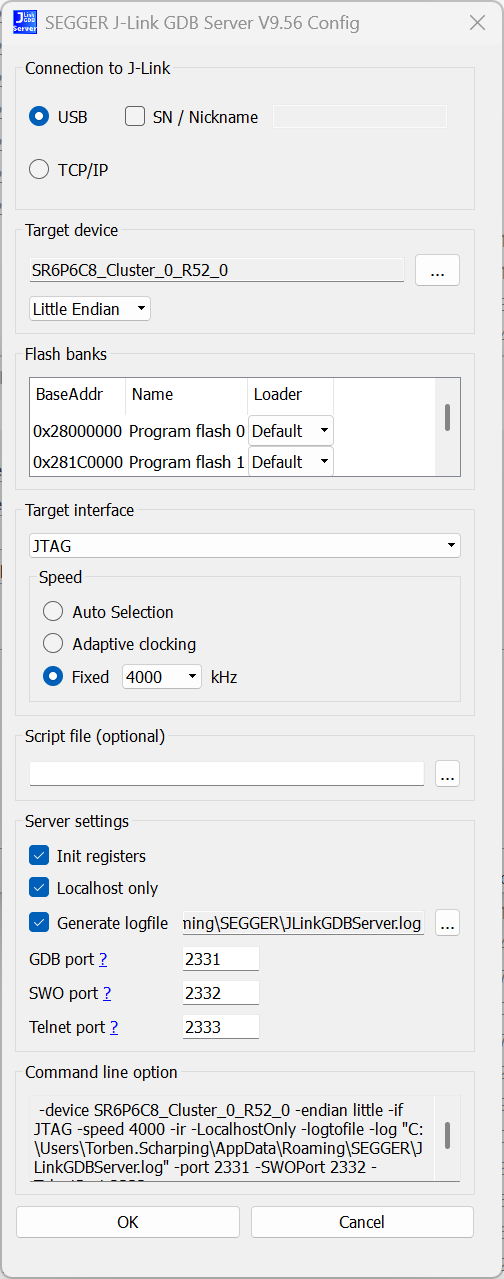Click the Program flash 0 name cell

point(187,431)
